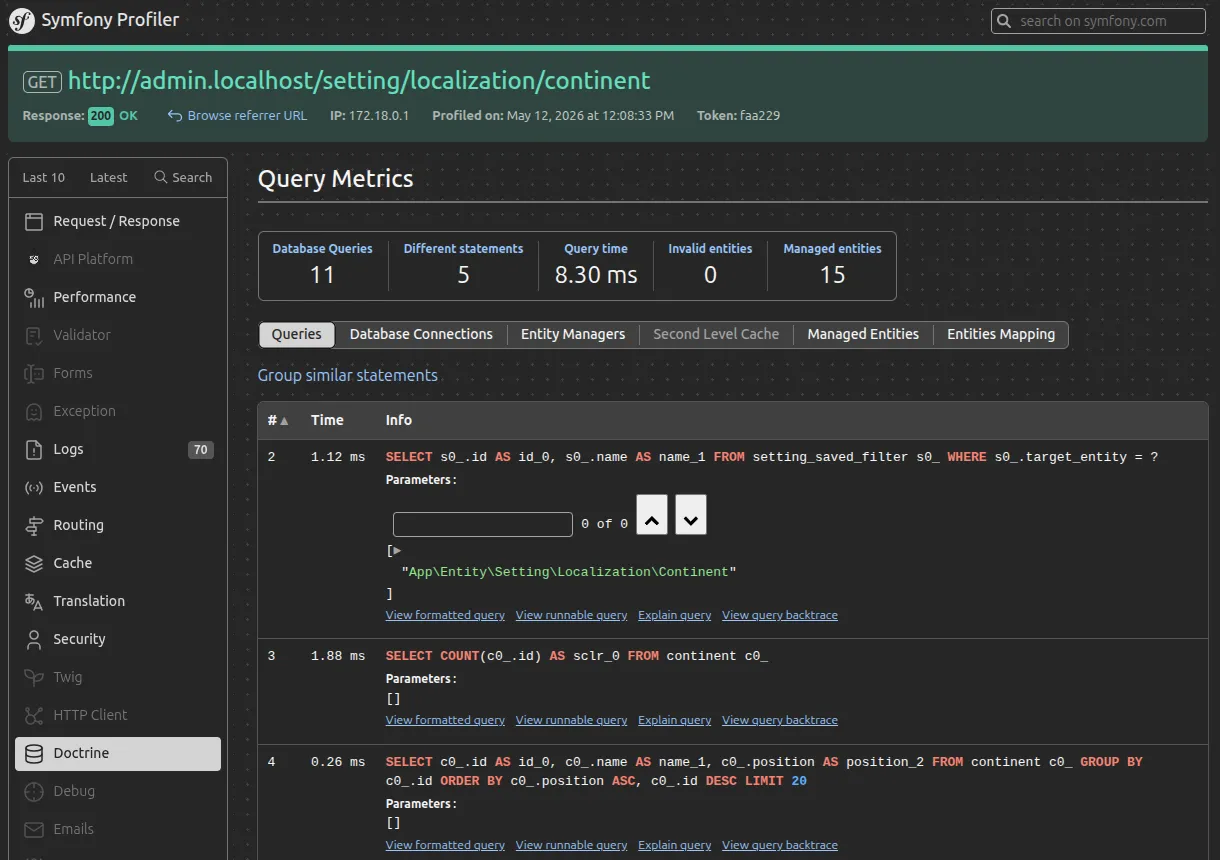Image resolution: width=1220 pixels, height=860 pixels.
Task: Click the Forms panel icon
Action: tap(34, 373)
